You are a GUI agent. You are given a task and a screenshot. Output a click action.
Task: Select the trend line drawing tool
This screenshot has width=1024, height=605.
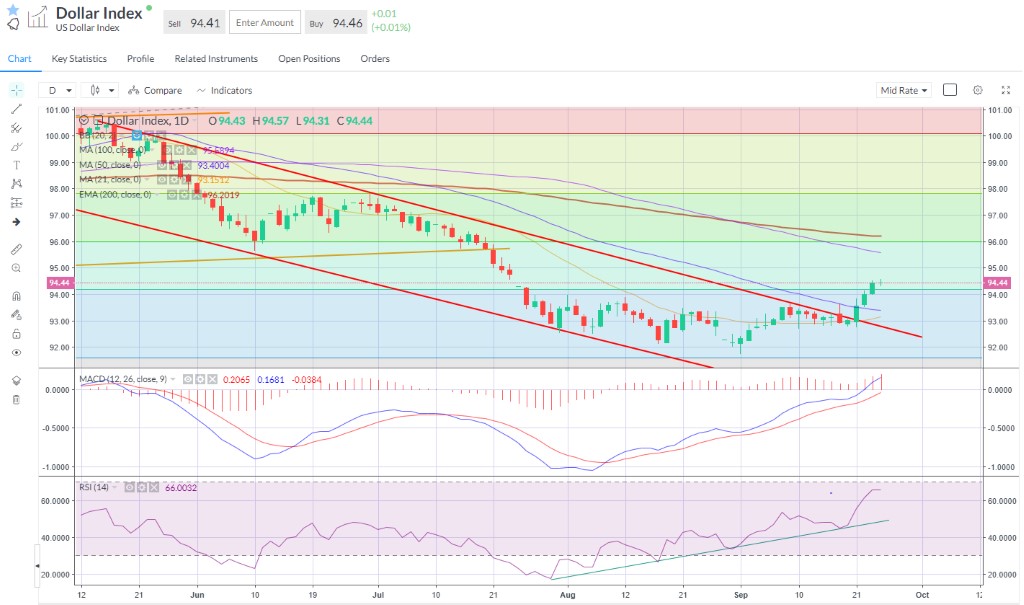coord(16,109)
